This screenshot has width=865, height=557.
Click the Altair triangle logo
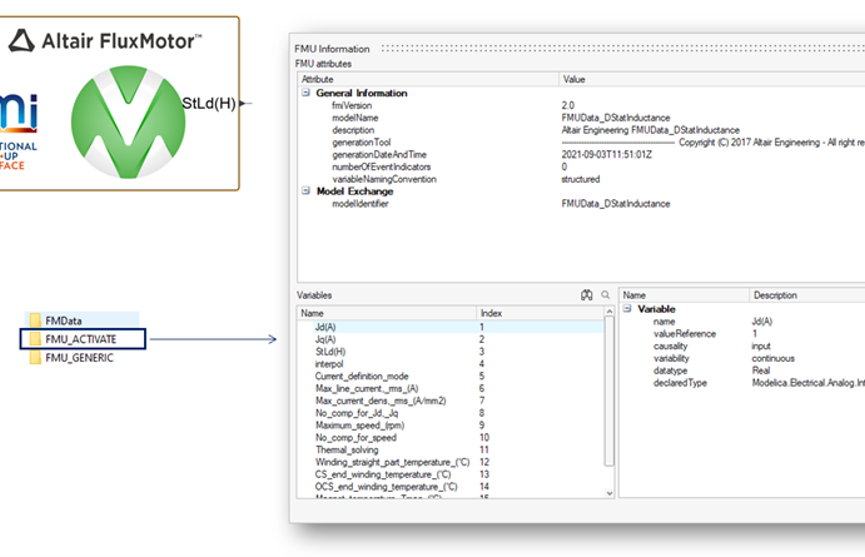[22, 41]
